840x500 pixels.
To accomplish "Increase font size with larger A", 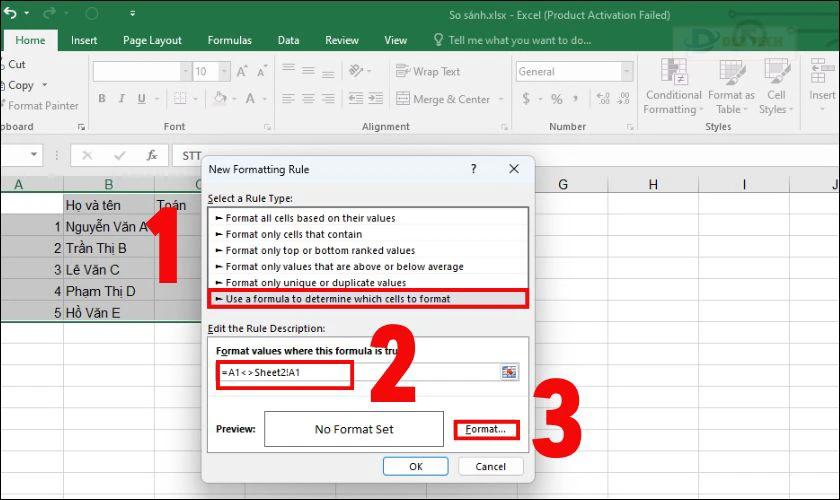I will [242, 71].
